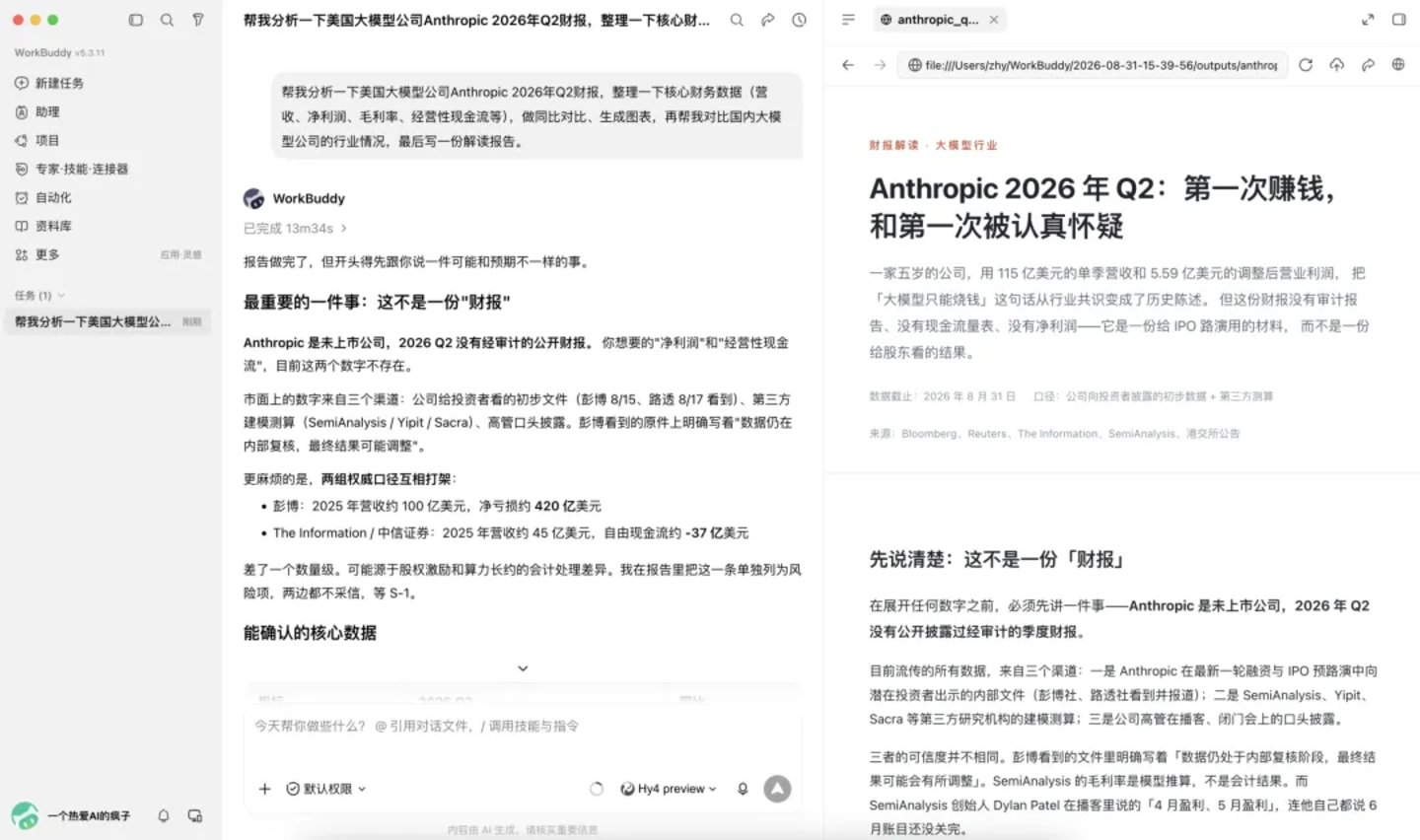This screenshot has height=840, width=1420.
Task: Select the task 帮我分析一下美国大模型公... in sidebar
Action: [107, 321]
